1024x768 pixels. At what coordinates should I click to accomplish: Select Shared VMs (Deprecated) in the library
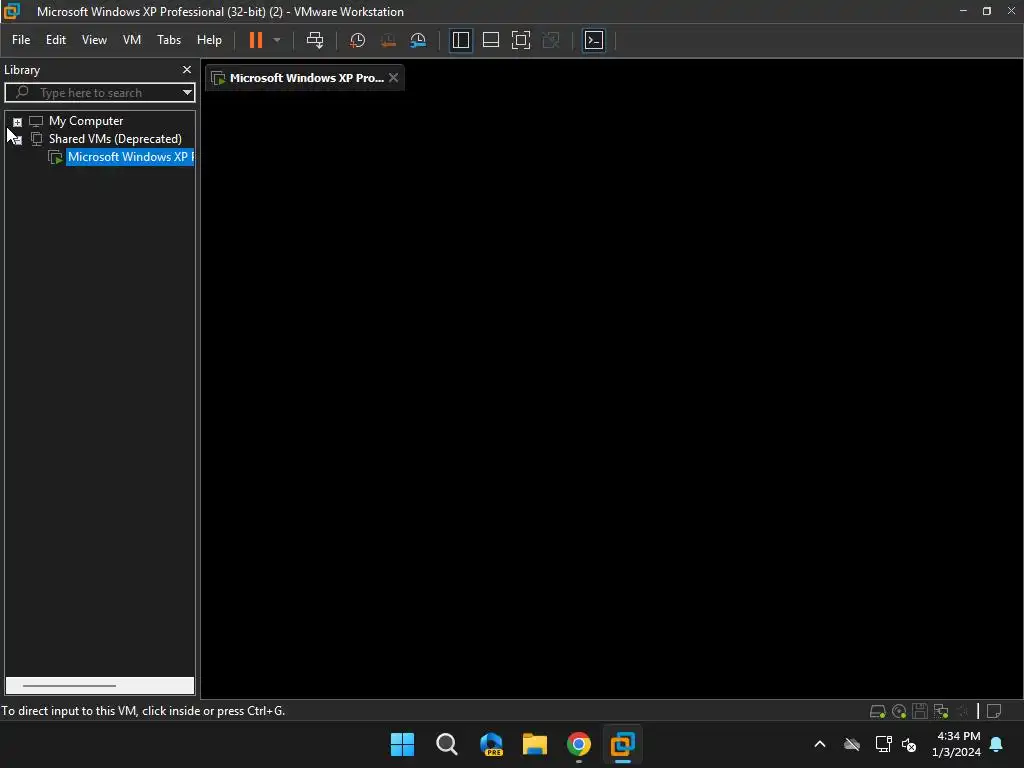pos(115,138)
